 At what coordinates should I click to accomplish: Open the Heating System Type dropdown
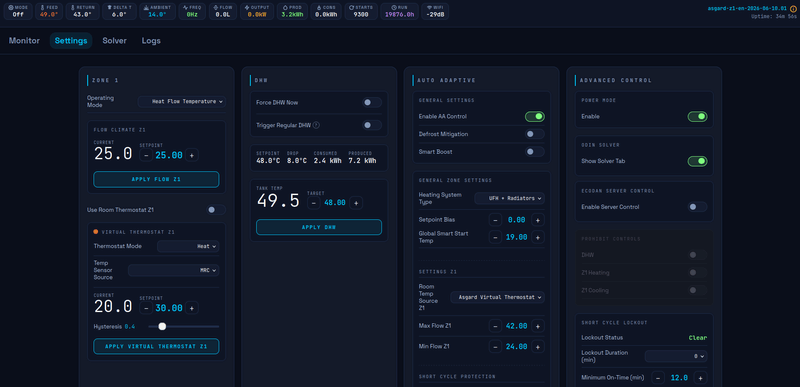point(510,198)
